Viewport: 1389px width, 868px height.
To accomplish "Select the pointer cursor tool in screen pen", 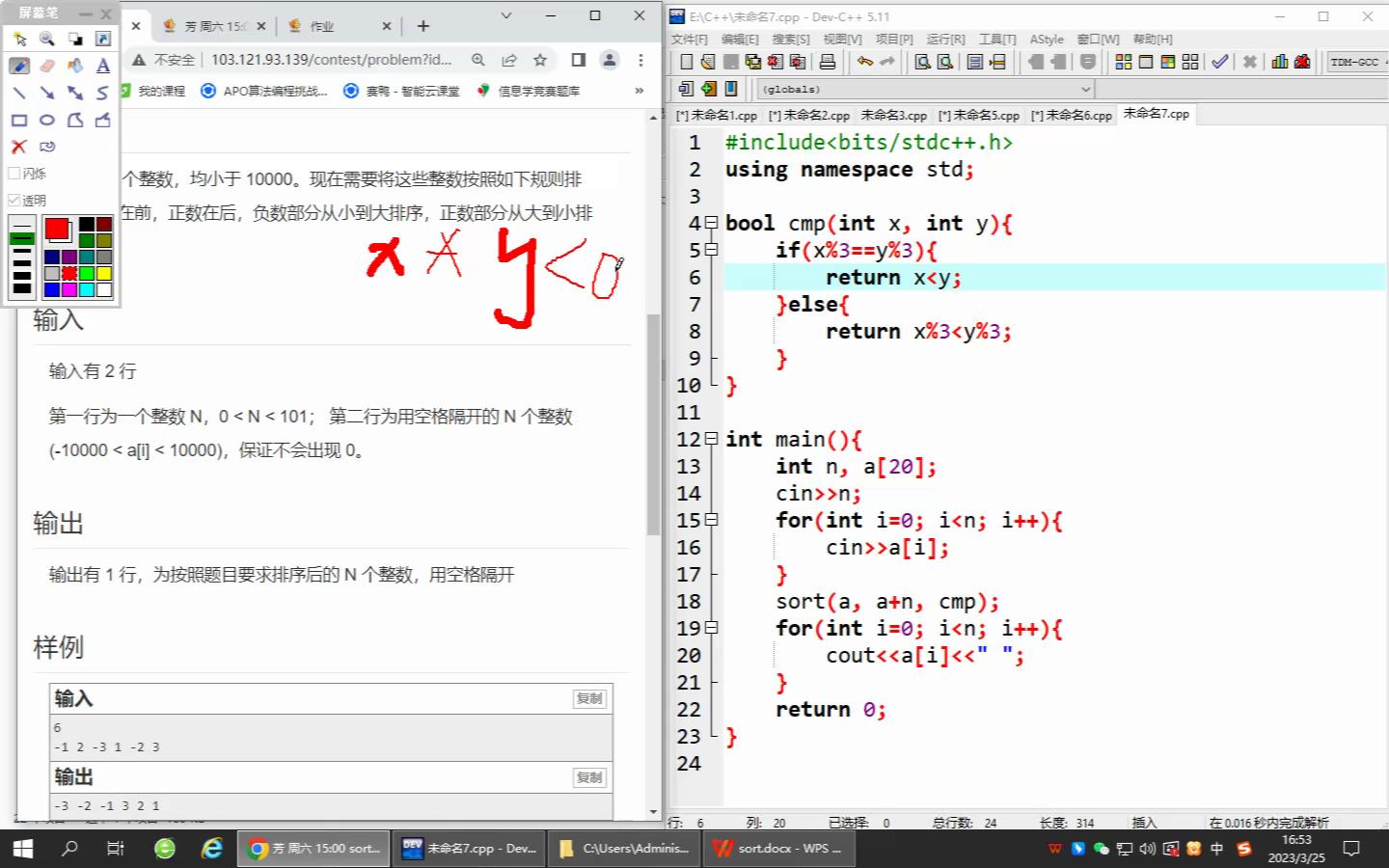I will 19,39.
